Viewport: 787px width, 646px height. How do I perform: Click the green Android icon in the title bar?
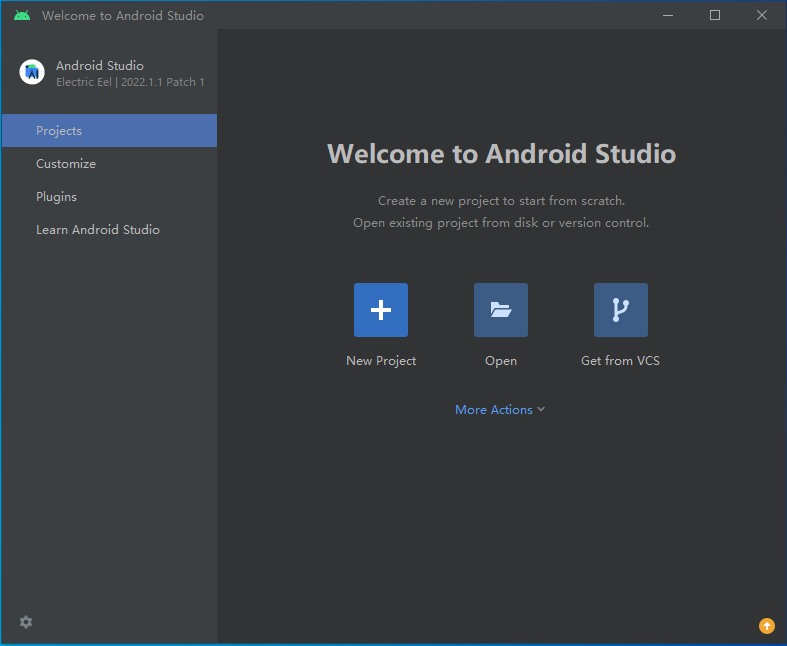click(22, 16)
